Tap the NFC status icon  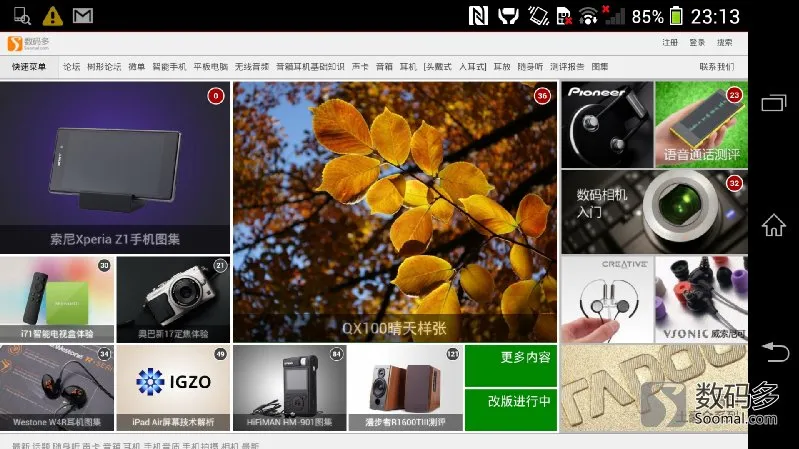pyautogui.click(x=478, y=16)
